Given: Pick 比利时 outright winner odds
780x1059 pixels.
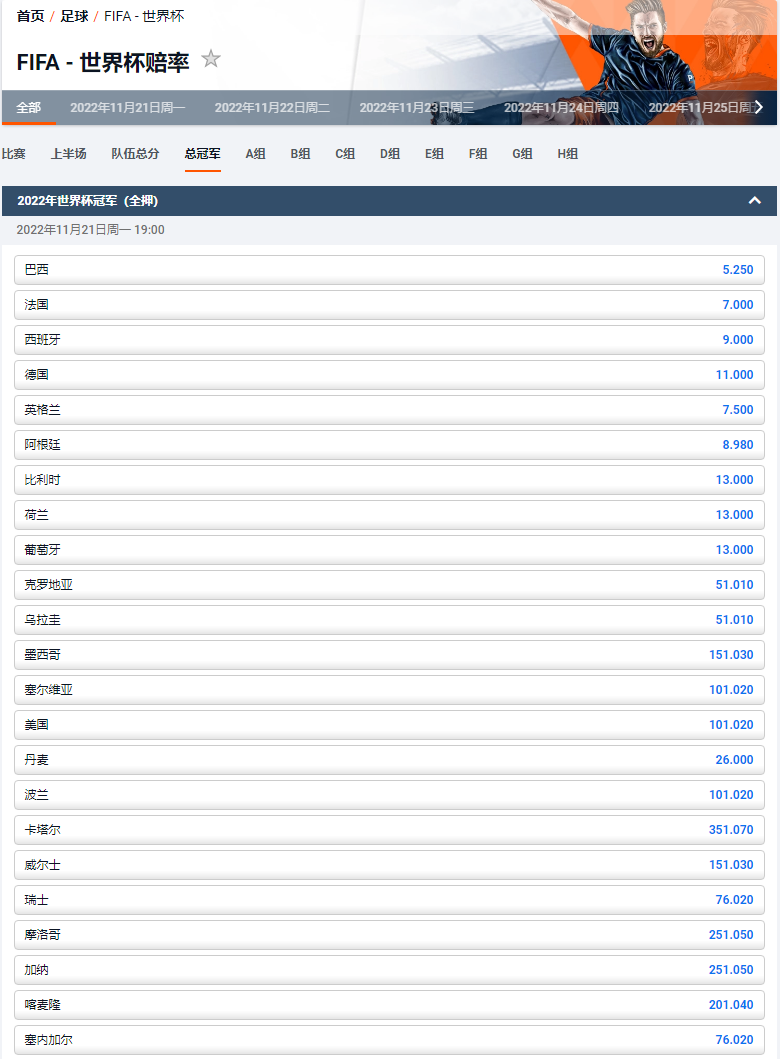Looking at the screenshot, I should (x=389, y=480).
